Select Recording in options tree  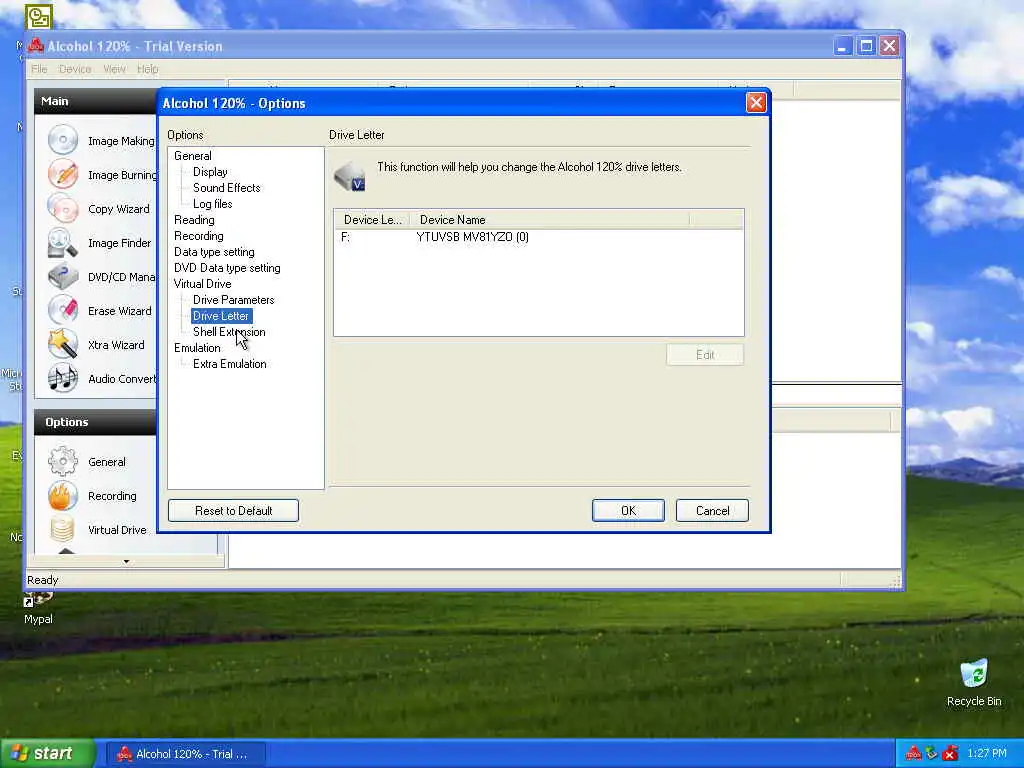(x=199, y=236)
